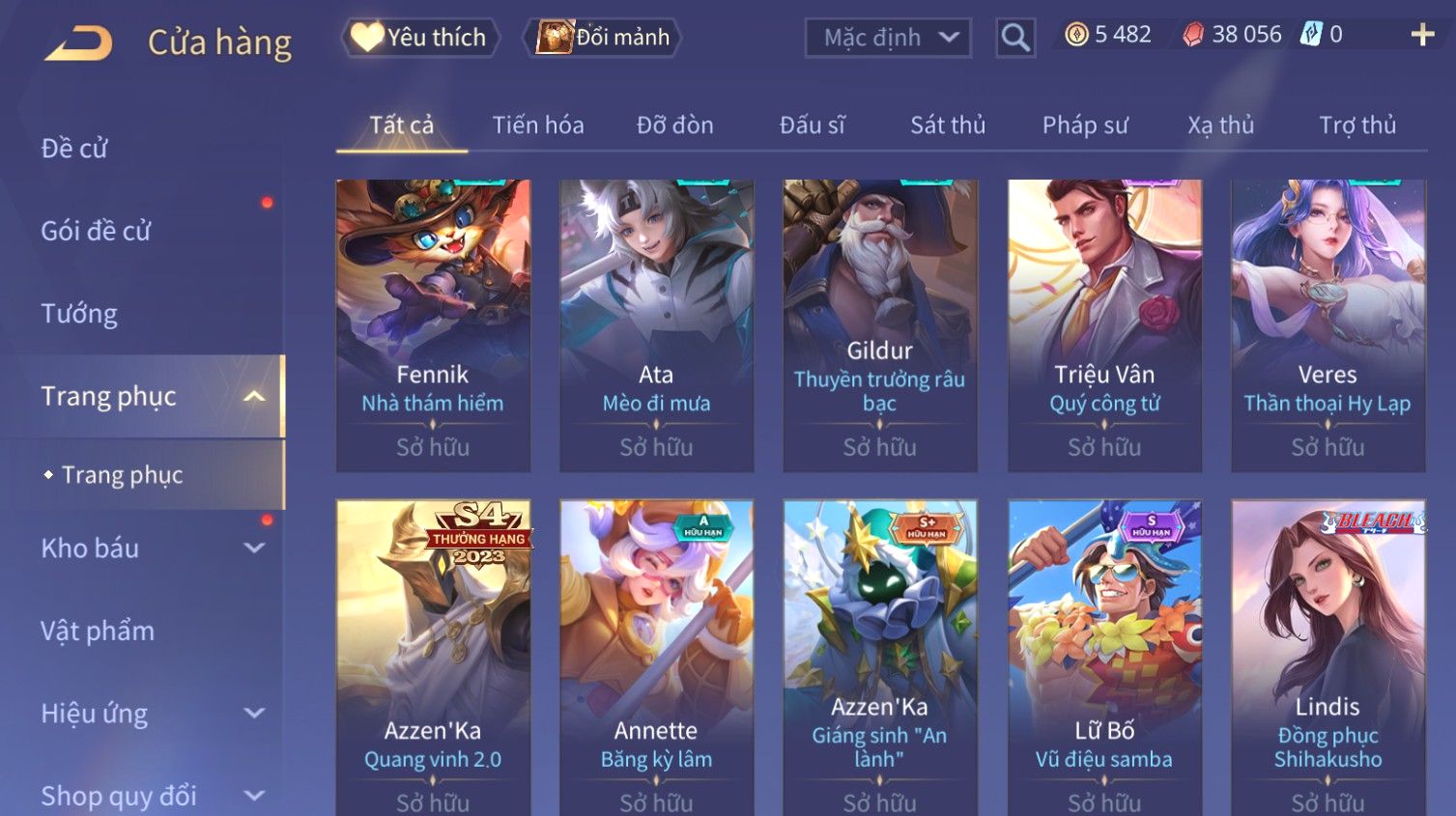Click the gold coin balance icon

click(1076, 35)
